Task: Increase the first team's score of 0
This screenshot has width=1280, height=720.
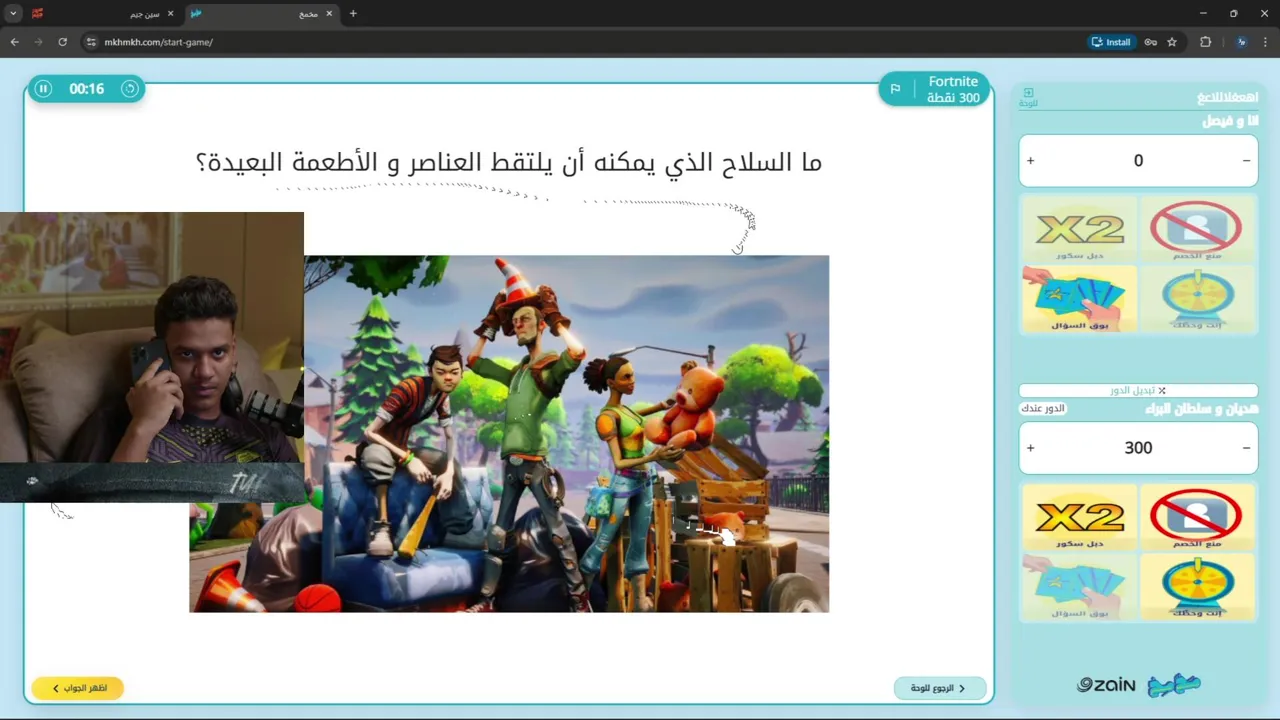Action: 1030,160
